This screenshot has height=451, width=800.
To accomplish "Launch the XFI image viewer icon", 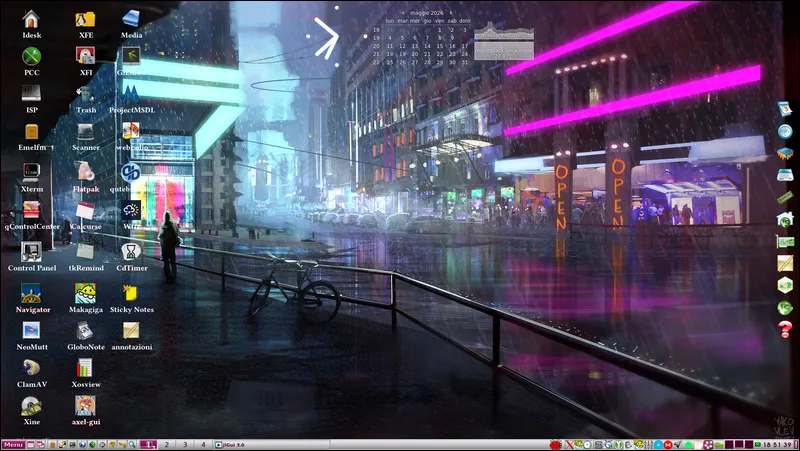I will 85,56.
